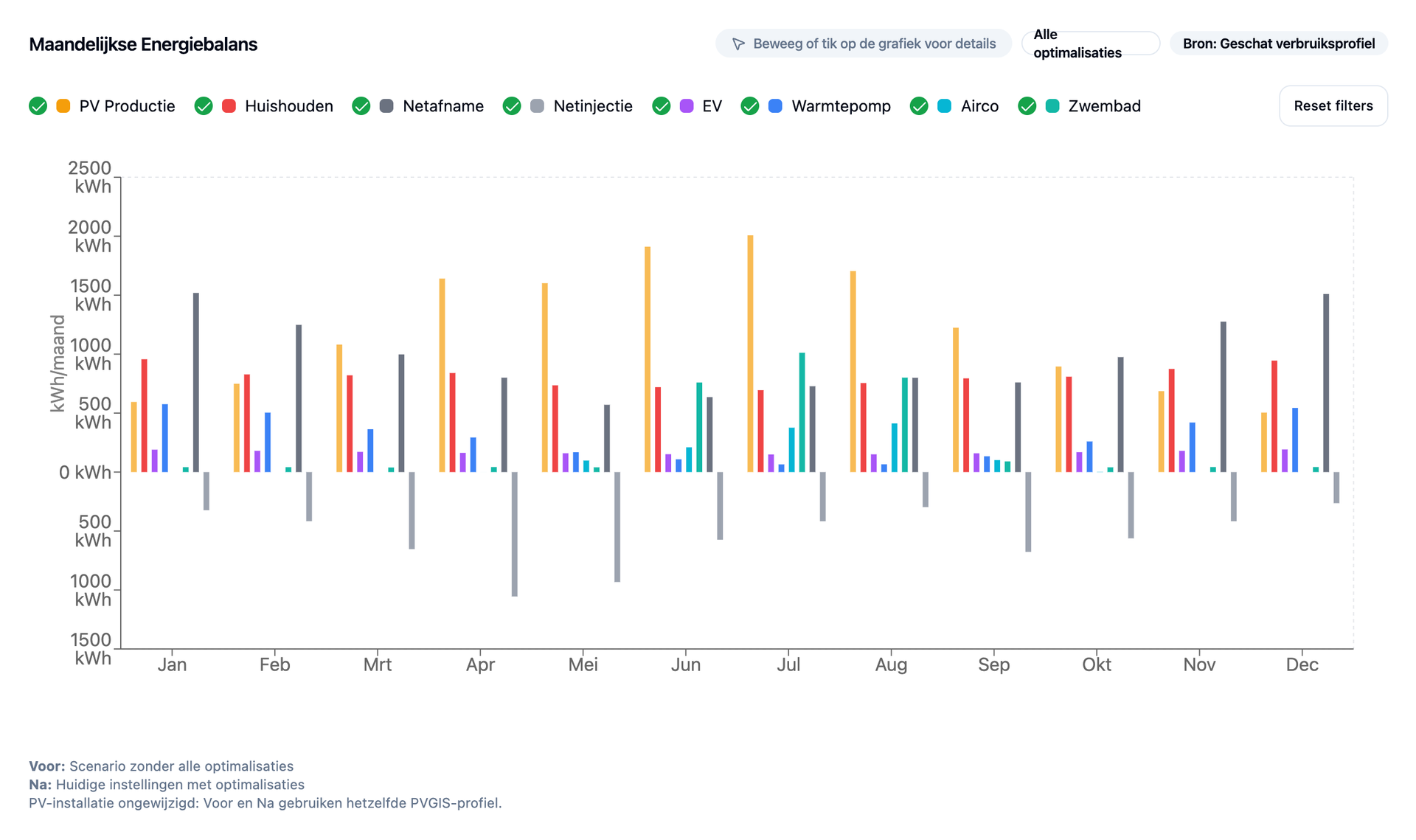Image resolution: width=1416 pixels, height=840 pixels.
Task: Click the negative Netinjectie bar for Apr
Action: pyautogui.click(x=515, y=534)
